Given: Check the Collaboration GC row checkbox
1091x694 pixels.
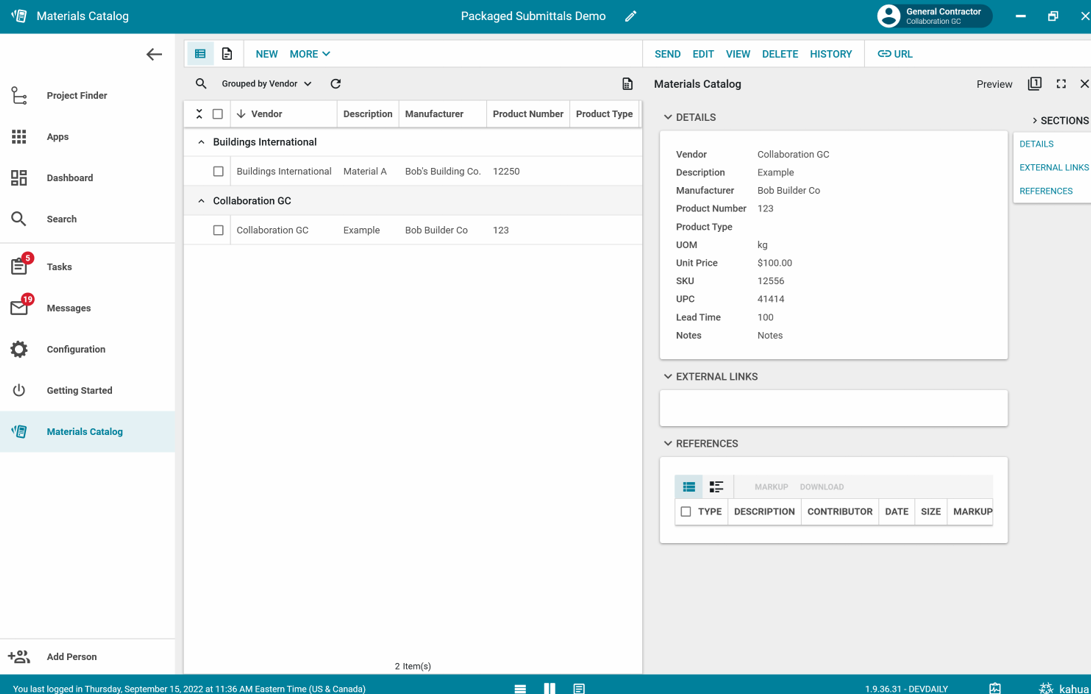Looking at the screenshot, I should click(x=218, y=231).
